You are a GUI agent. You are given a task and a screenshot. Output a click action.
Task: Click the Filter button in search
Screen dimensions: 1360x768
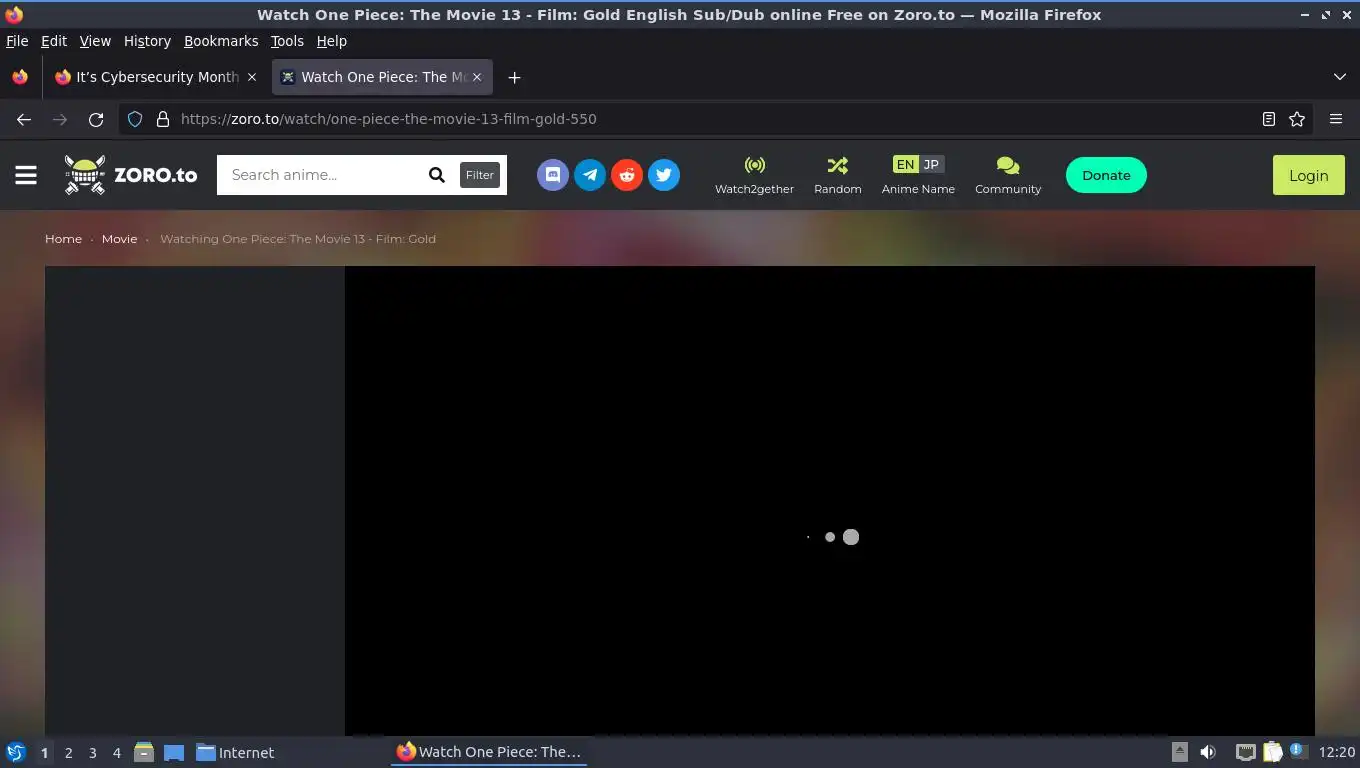click(x=480, y=175)
